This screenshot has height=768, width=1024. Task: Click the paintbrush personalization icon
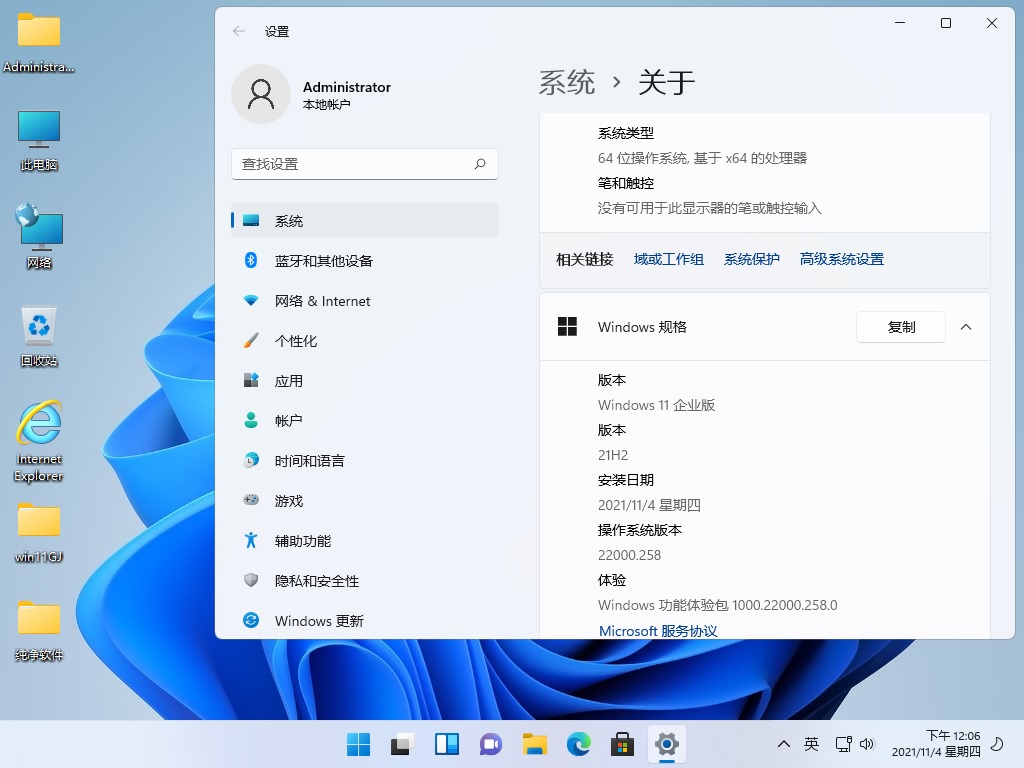coord(251,341)
